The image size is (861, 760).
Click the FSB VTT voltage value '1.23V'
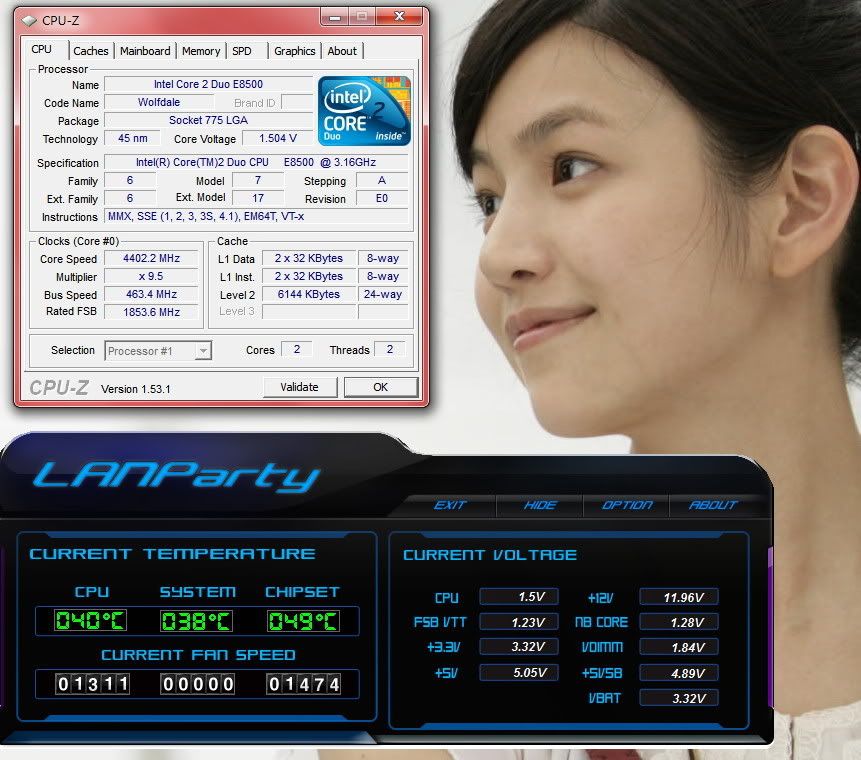point(519,622)
